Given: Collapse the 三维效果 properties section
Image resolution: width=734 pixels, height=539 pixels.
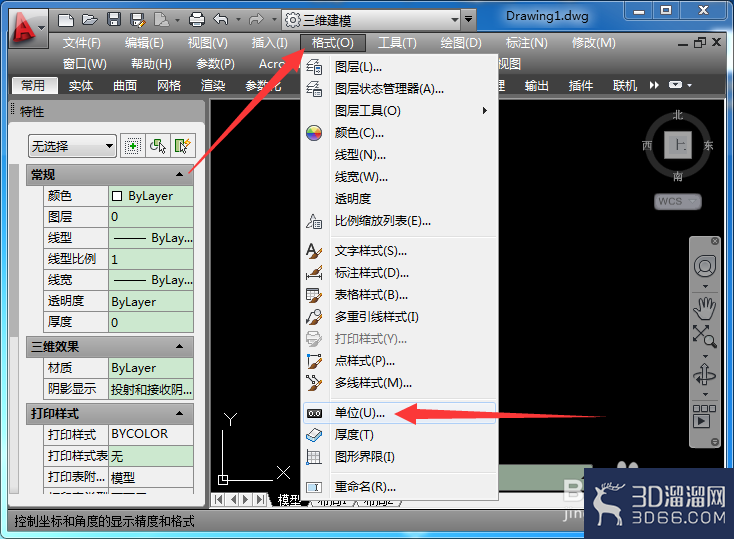Looking at the screenshot, I should tap(179, 347).
